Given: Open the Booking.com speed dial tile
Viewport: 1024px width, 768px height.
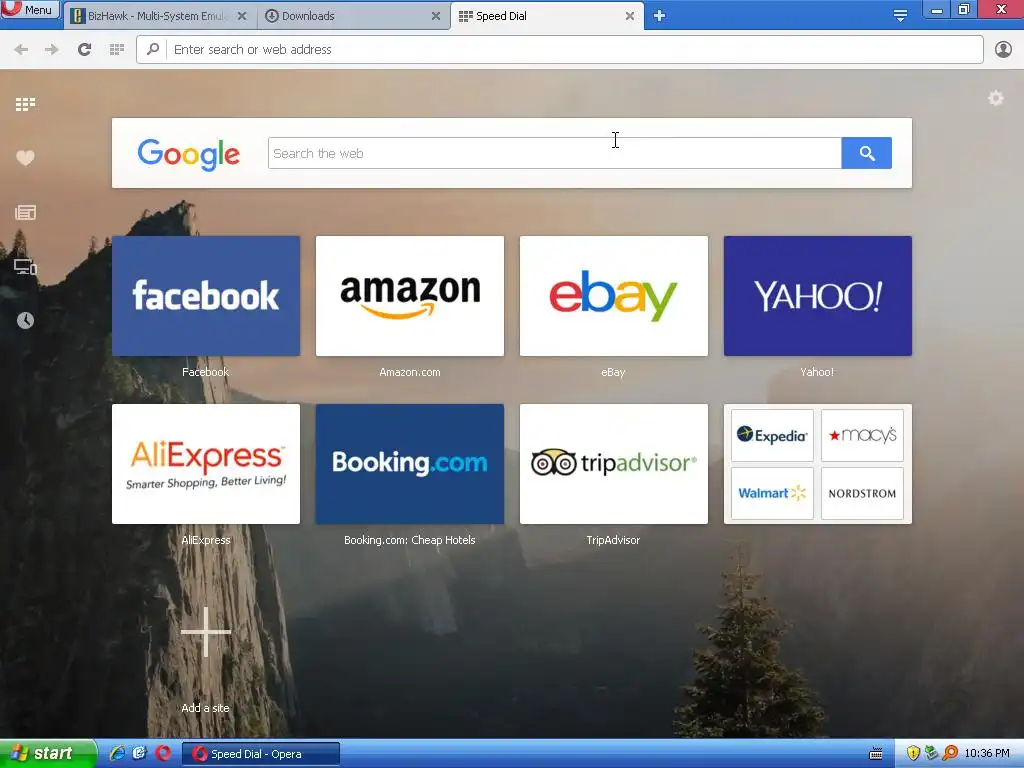Looking at the screenshot, I should click(x=410, y=464).
